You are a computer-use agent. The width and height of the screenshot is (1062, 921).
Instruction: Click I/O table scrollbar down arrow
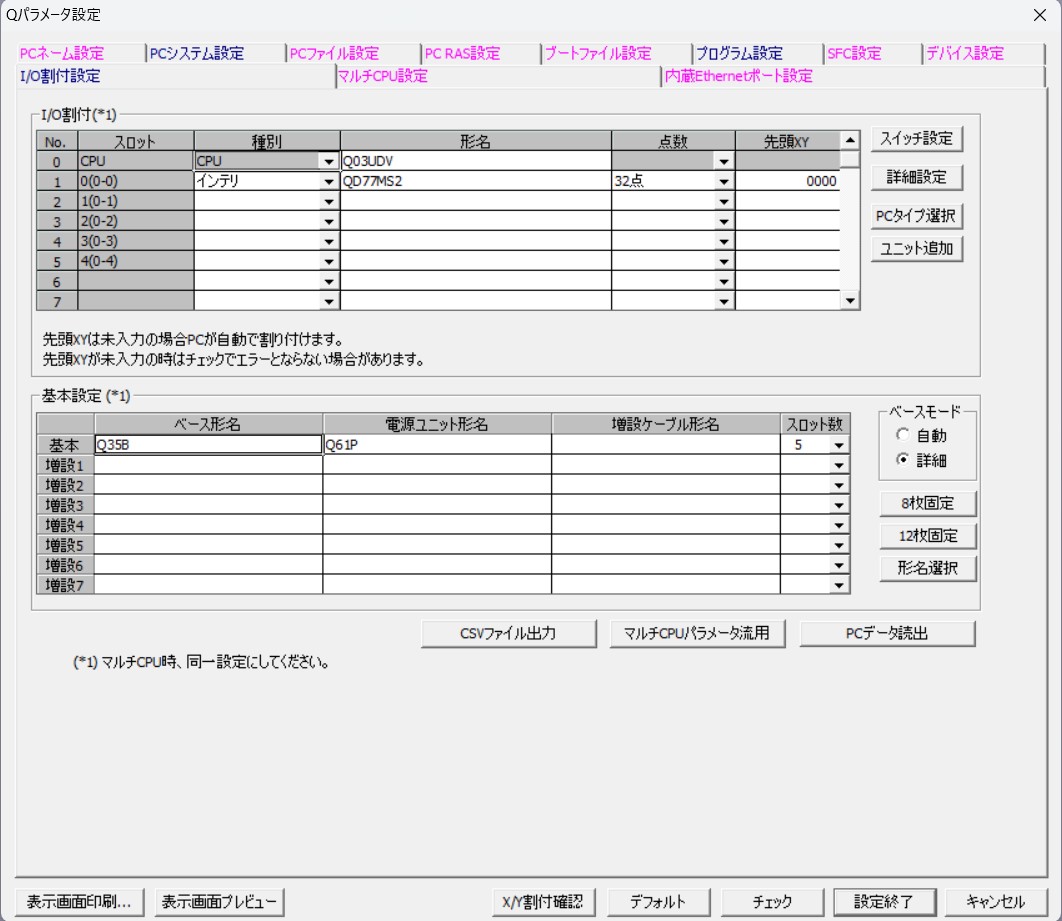(850, 300)
